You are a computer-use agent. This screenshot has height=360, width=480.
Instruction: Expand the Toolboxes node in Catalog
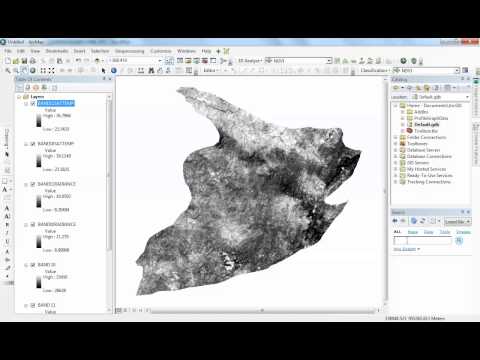pos(396,144)
